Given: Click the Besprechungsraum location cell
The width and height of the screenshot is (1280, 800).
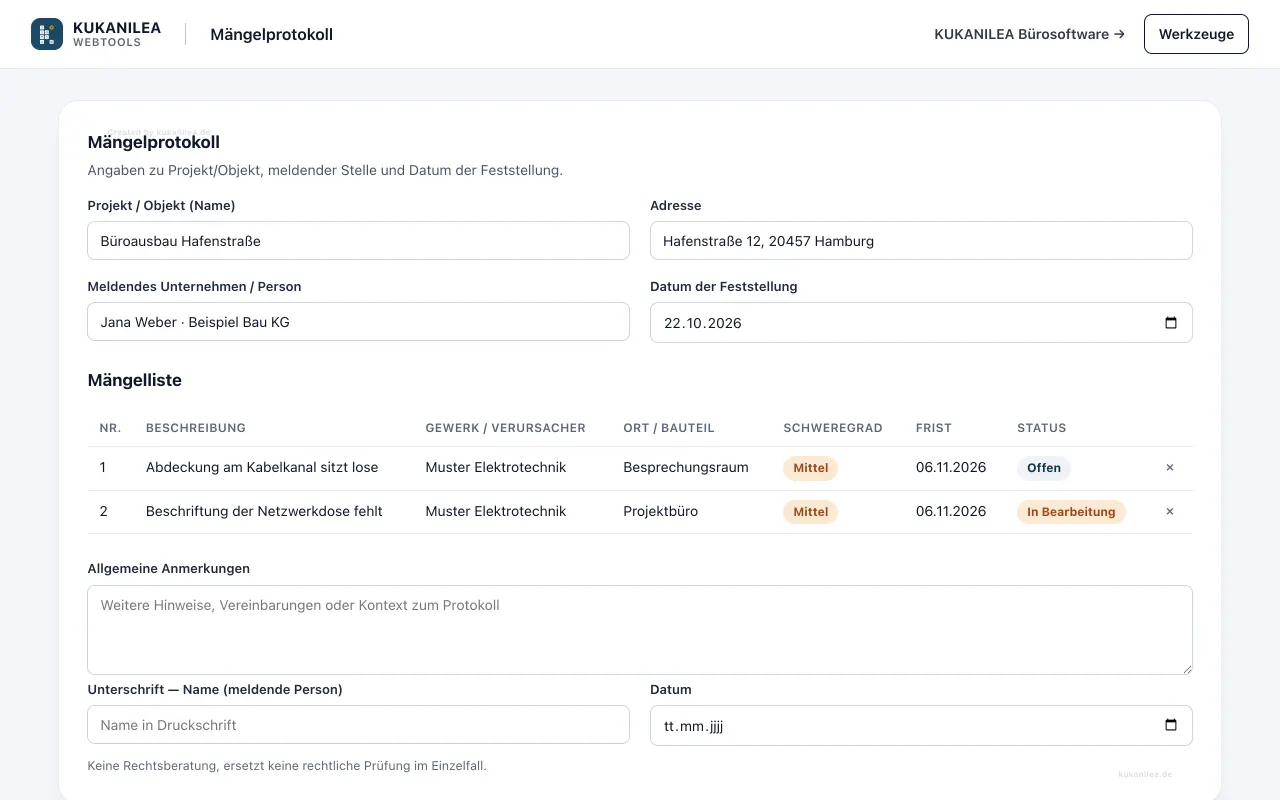Looking at the screenshot, I should tap(686, 467).
